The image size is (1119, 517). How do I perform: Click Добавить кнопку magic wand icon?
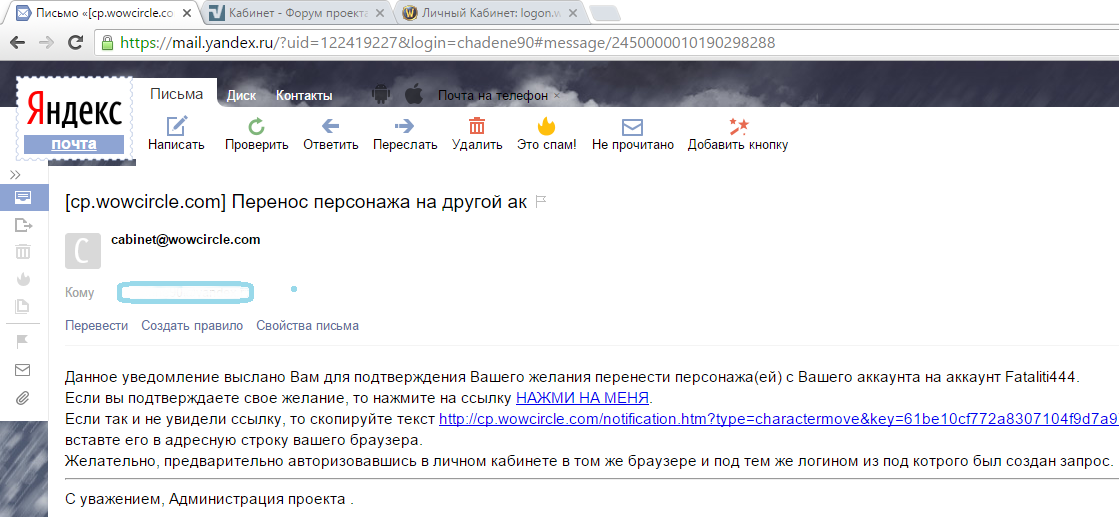point(738,126)
